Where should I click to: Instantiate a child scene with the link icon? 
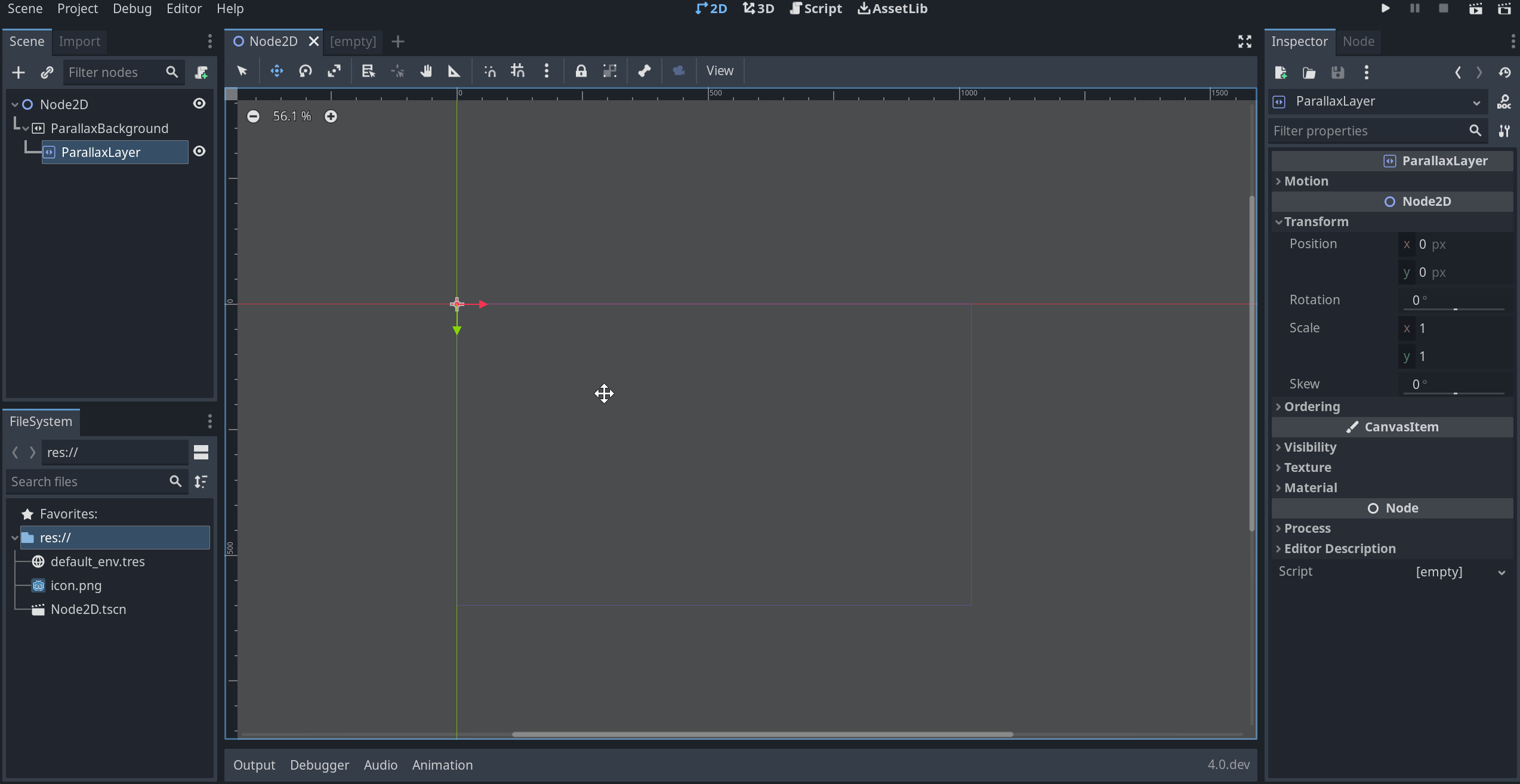pos(47,72)
